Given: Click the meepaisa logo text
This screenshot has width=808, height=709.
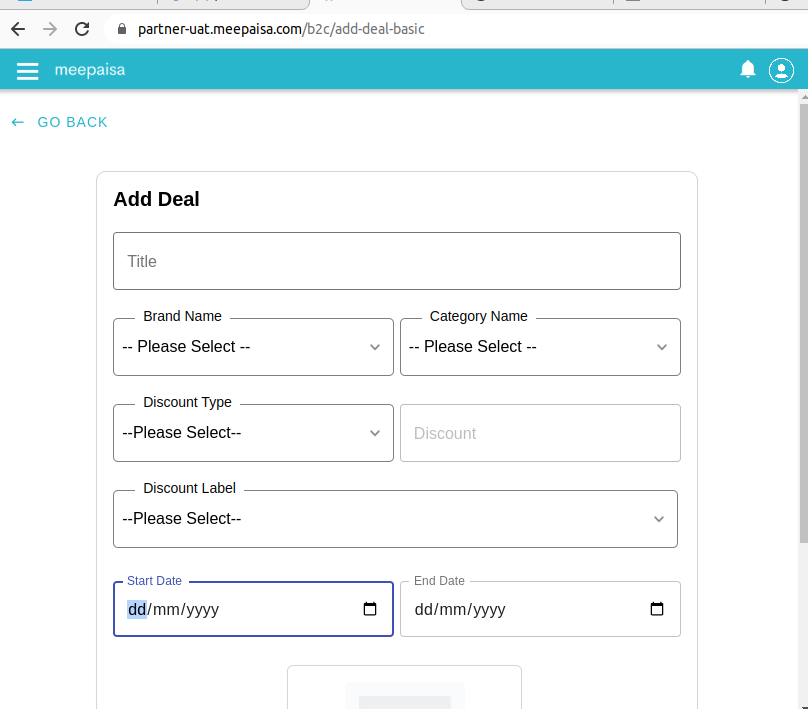Looking at the screenshot, I should (90, 70).
